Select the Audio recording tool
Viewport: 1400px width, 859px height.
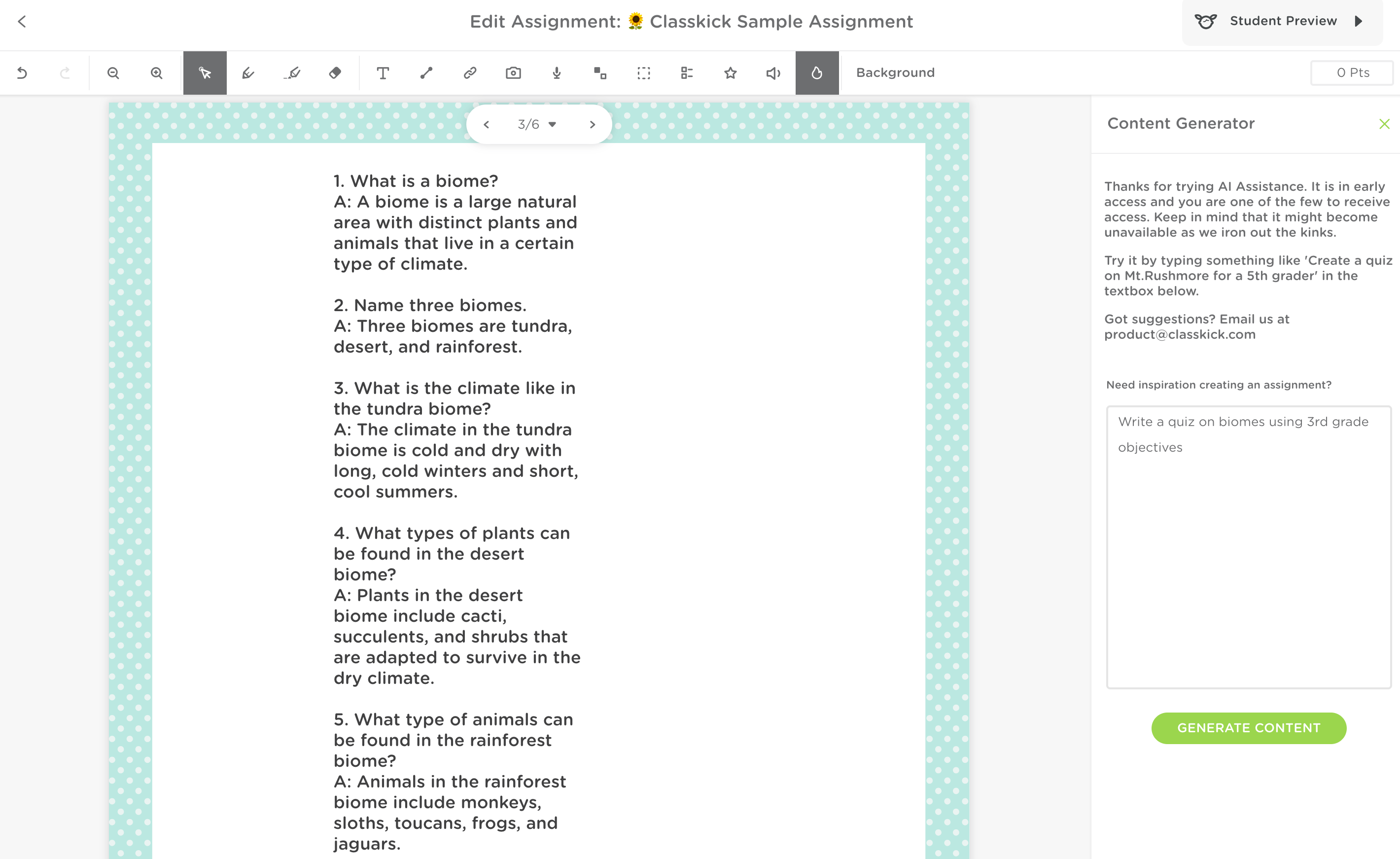point(556,73)
